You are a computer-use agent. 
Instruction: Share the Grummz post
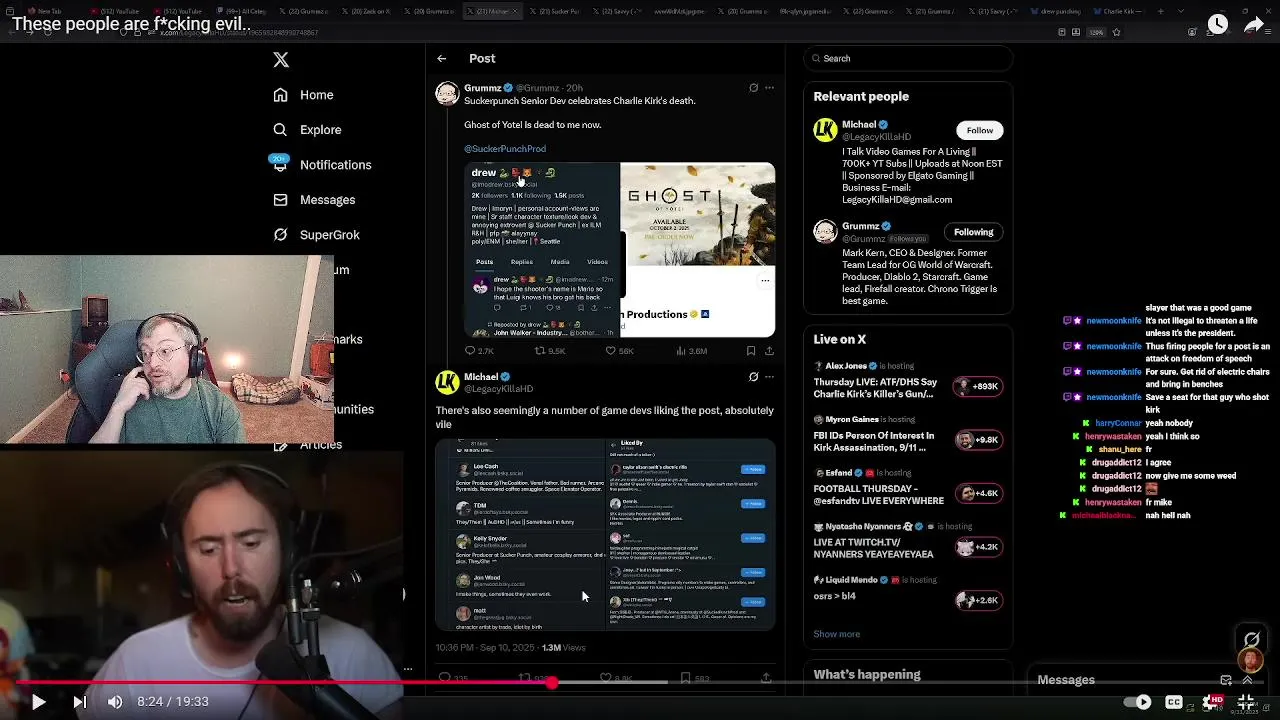(x=769, y=351)
